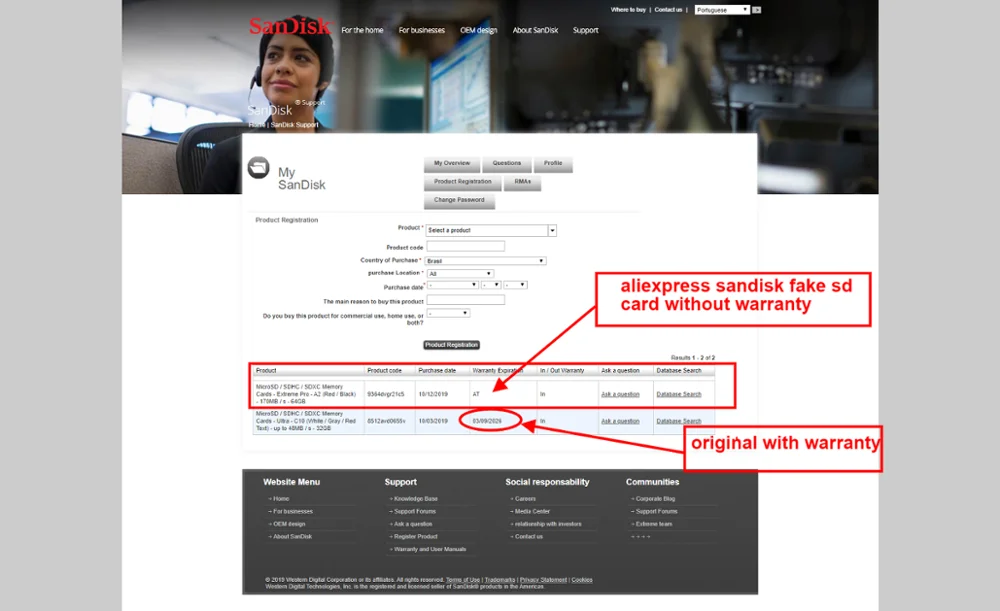Open About SanDisk menu in header
Image resolution: width=1000 pixels, height=611 pixels.
tap(535, 30)
